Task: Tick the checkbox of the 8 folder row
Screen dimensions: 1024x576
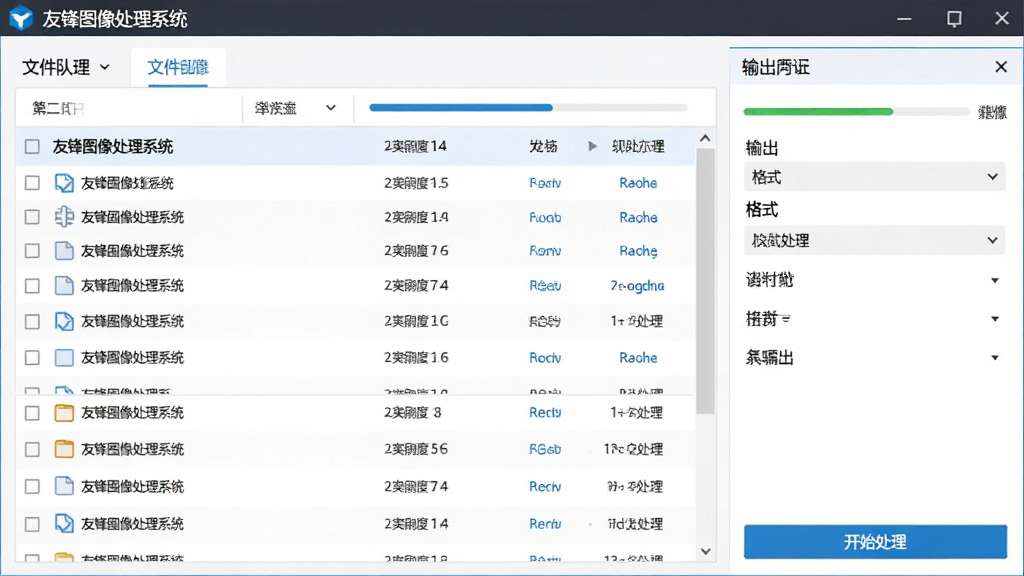Action: [32, 413]
